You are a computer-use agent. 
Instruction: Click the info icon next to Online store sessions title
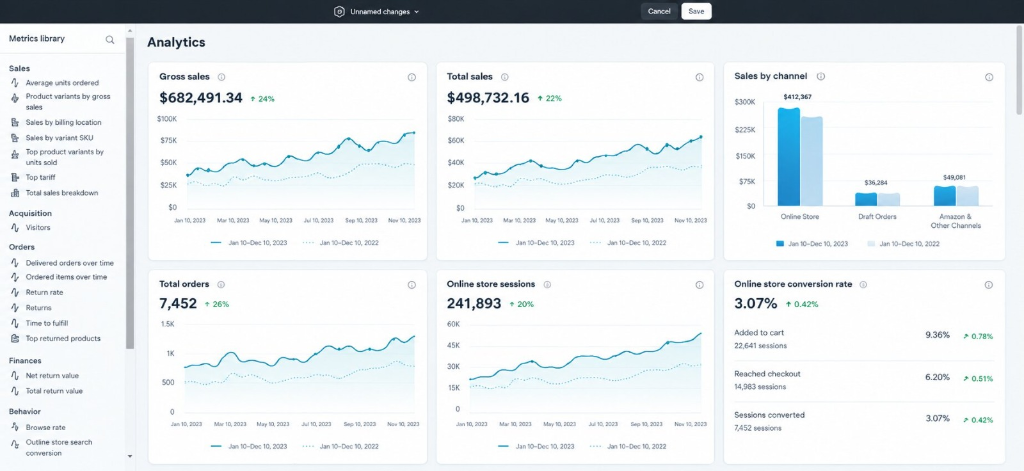(x=547, y=285)
